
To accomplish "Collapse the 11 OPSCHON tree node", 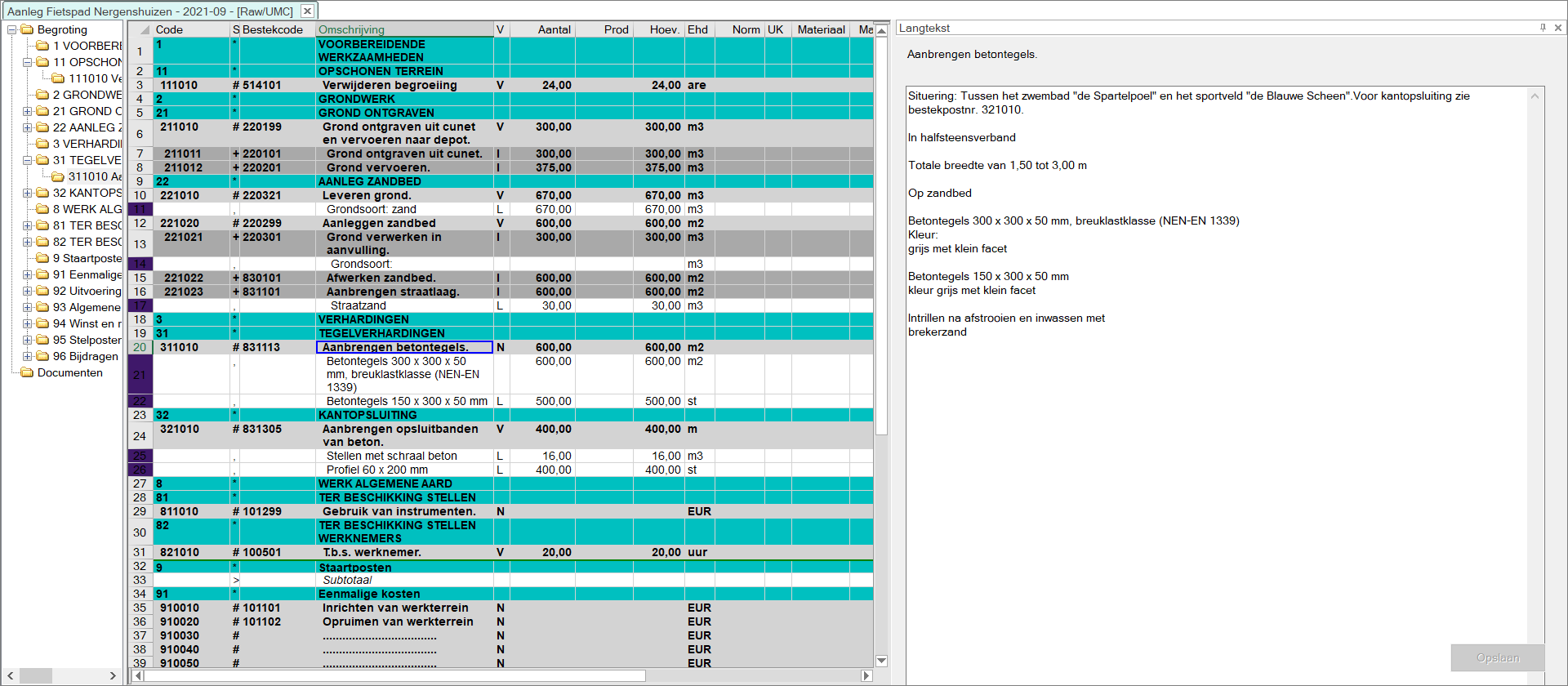I will pyautogui.click(x=28, y=62).
